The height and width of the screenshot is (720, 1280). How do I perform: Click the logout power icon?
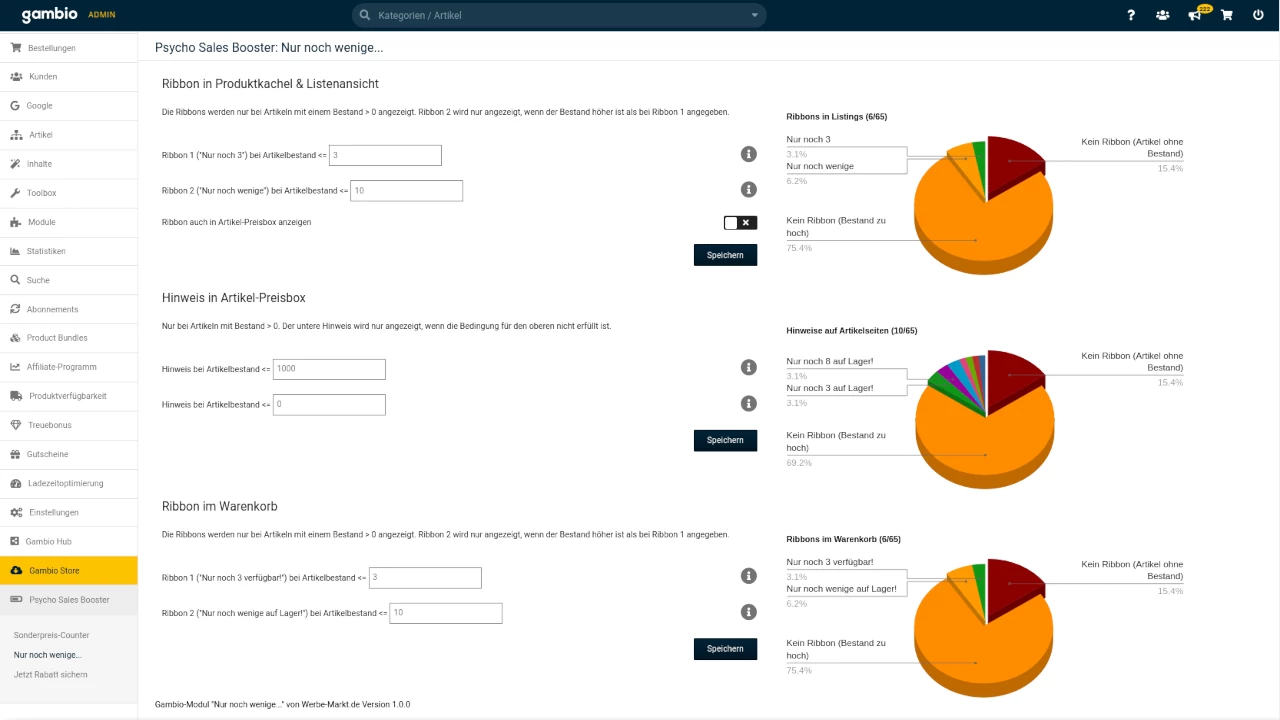pyautogui.click(x=1258, y=15)
